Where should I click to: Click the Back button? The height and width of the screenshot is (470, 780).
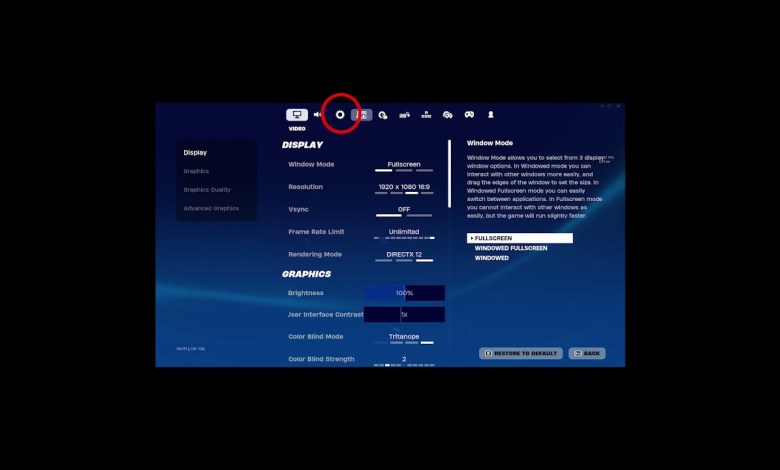[587, 353]
